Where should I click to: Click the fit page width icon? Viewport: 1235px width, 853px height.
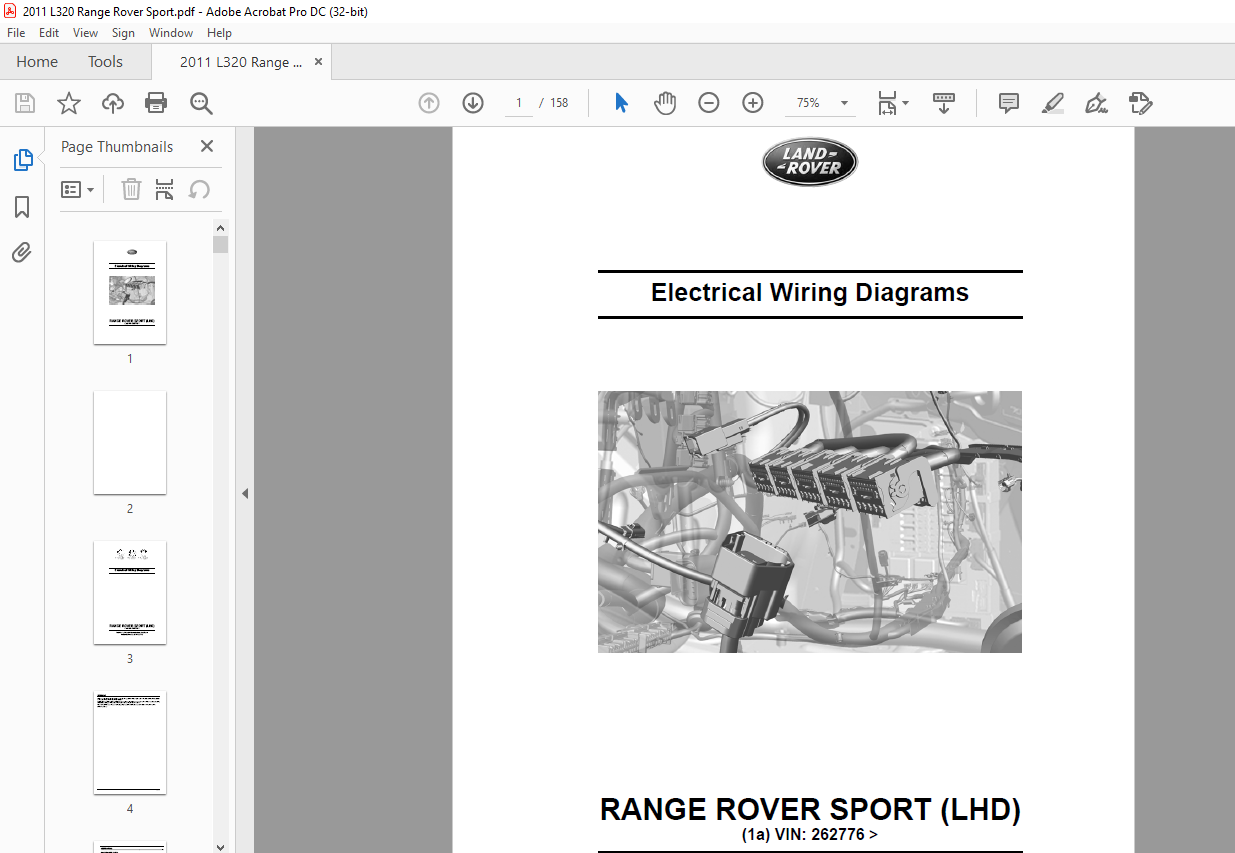coord(887,103)
